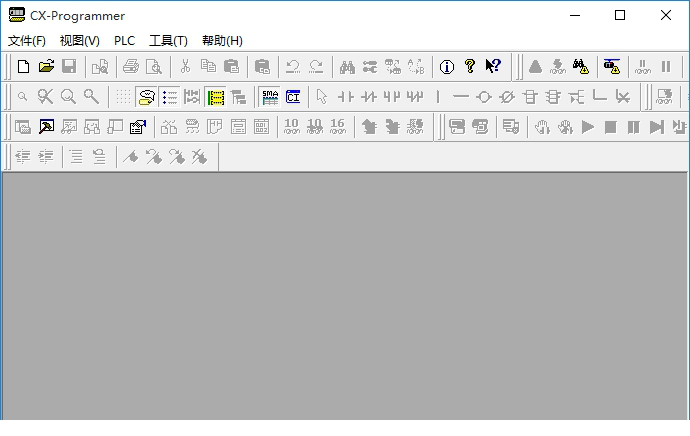Insert a negated coil with slash
The width and height of the screenshot is (690, 436).
(507, 97)
